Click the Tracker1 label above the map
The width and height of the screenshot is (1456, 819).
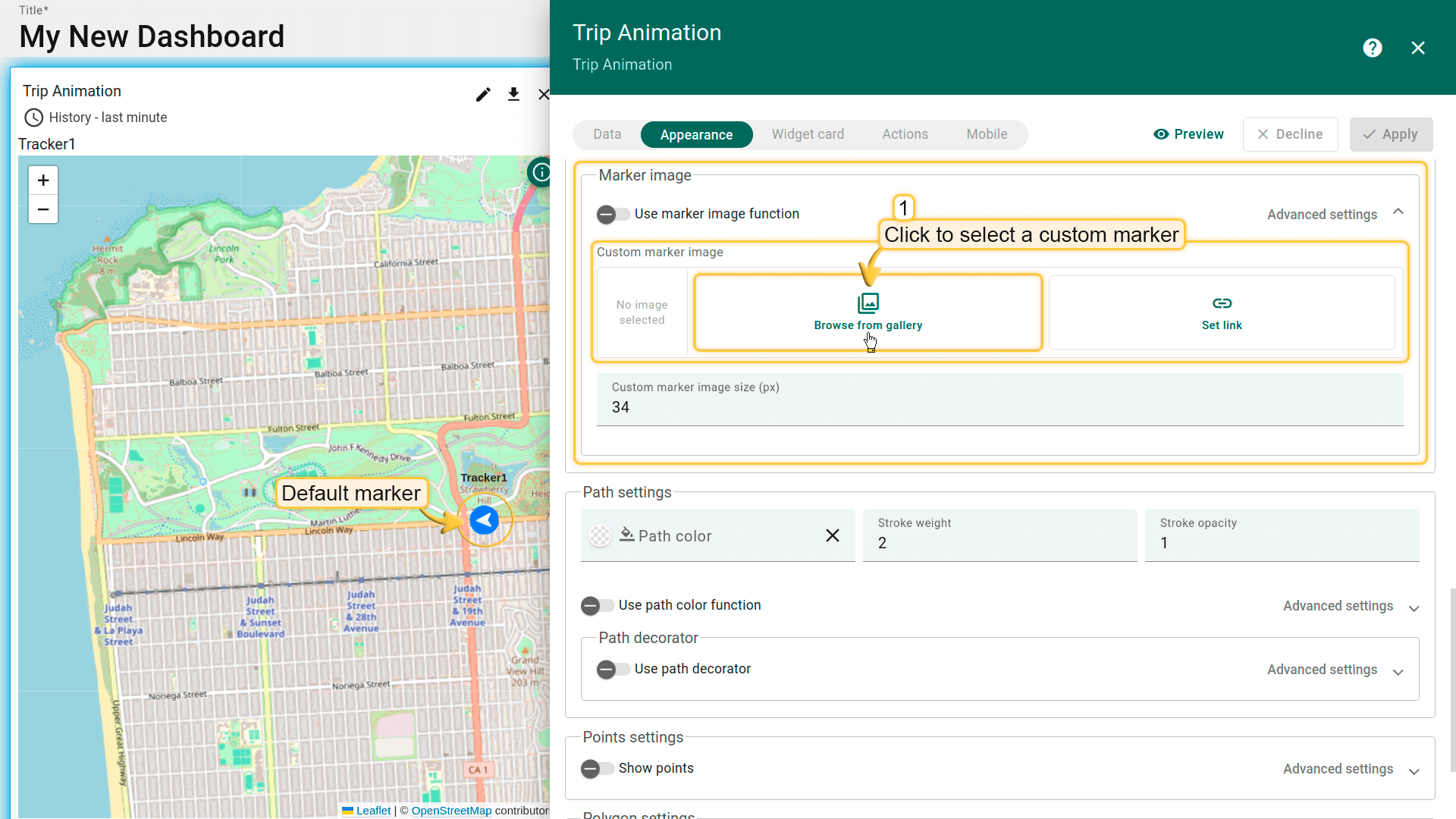click(x=47, y=144)
